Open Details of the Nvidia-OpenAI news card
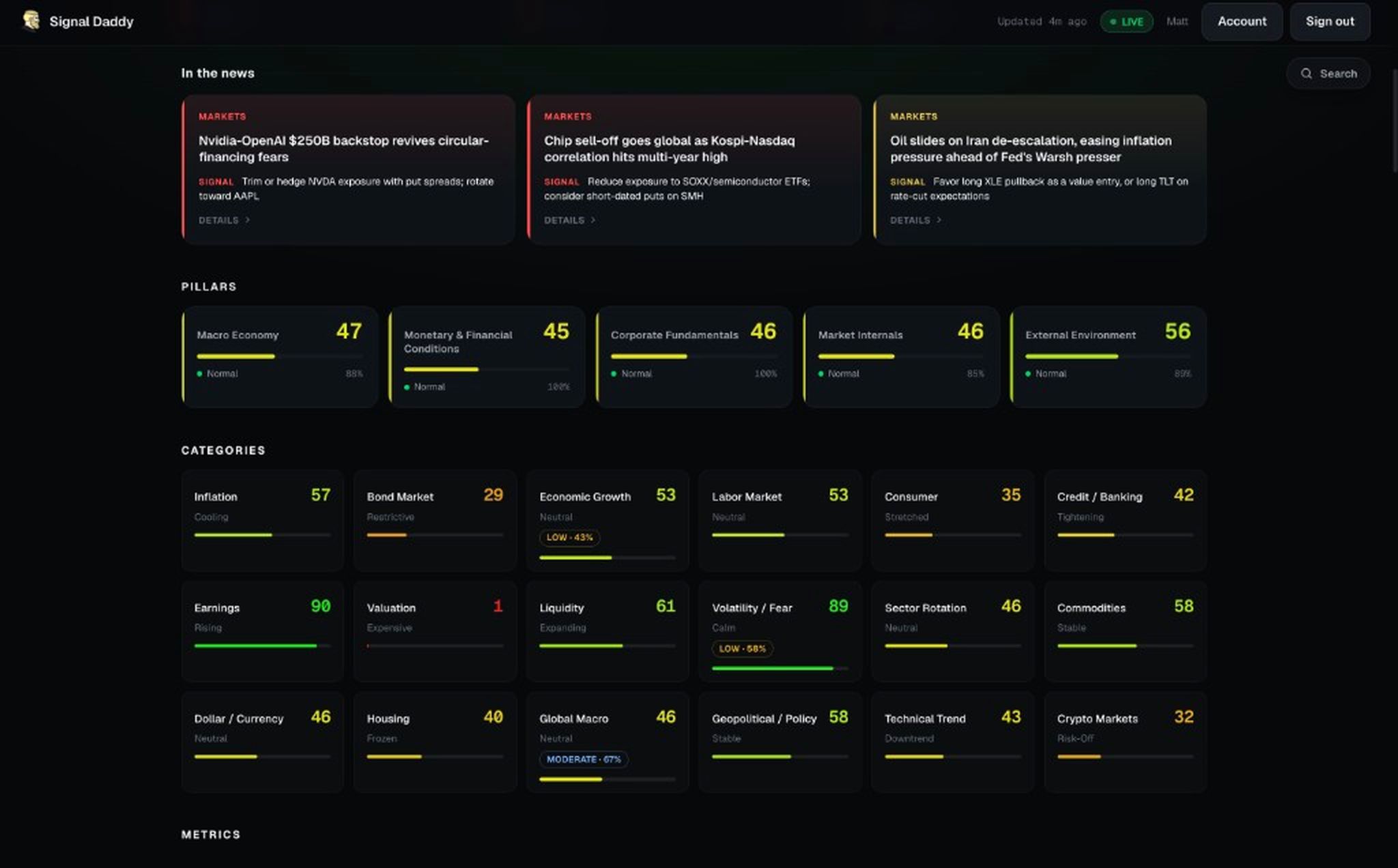 point(225,220)
